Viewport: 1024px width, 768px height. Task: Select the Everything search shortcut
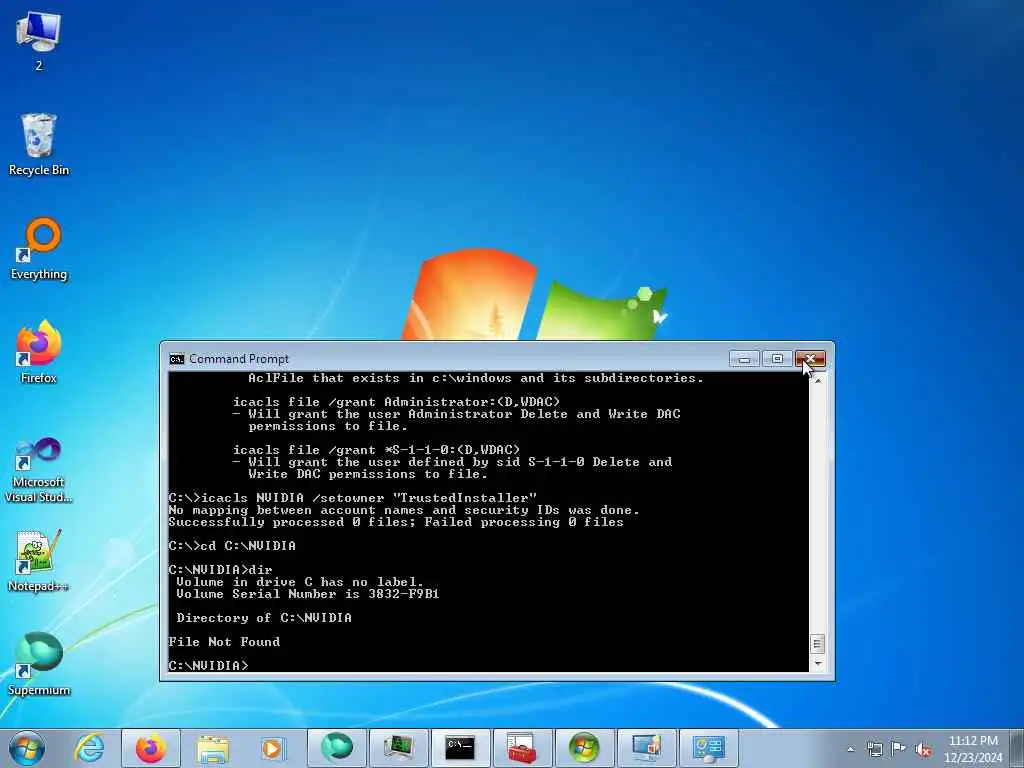(x=39, y=249)
